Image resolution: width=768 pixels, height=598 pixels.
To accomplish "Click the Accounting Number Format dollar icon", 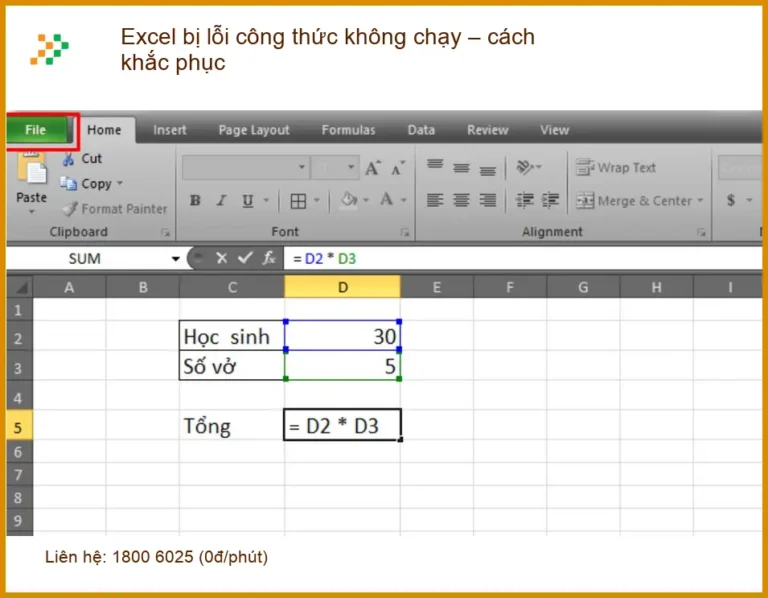I will point(731,200).
